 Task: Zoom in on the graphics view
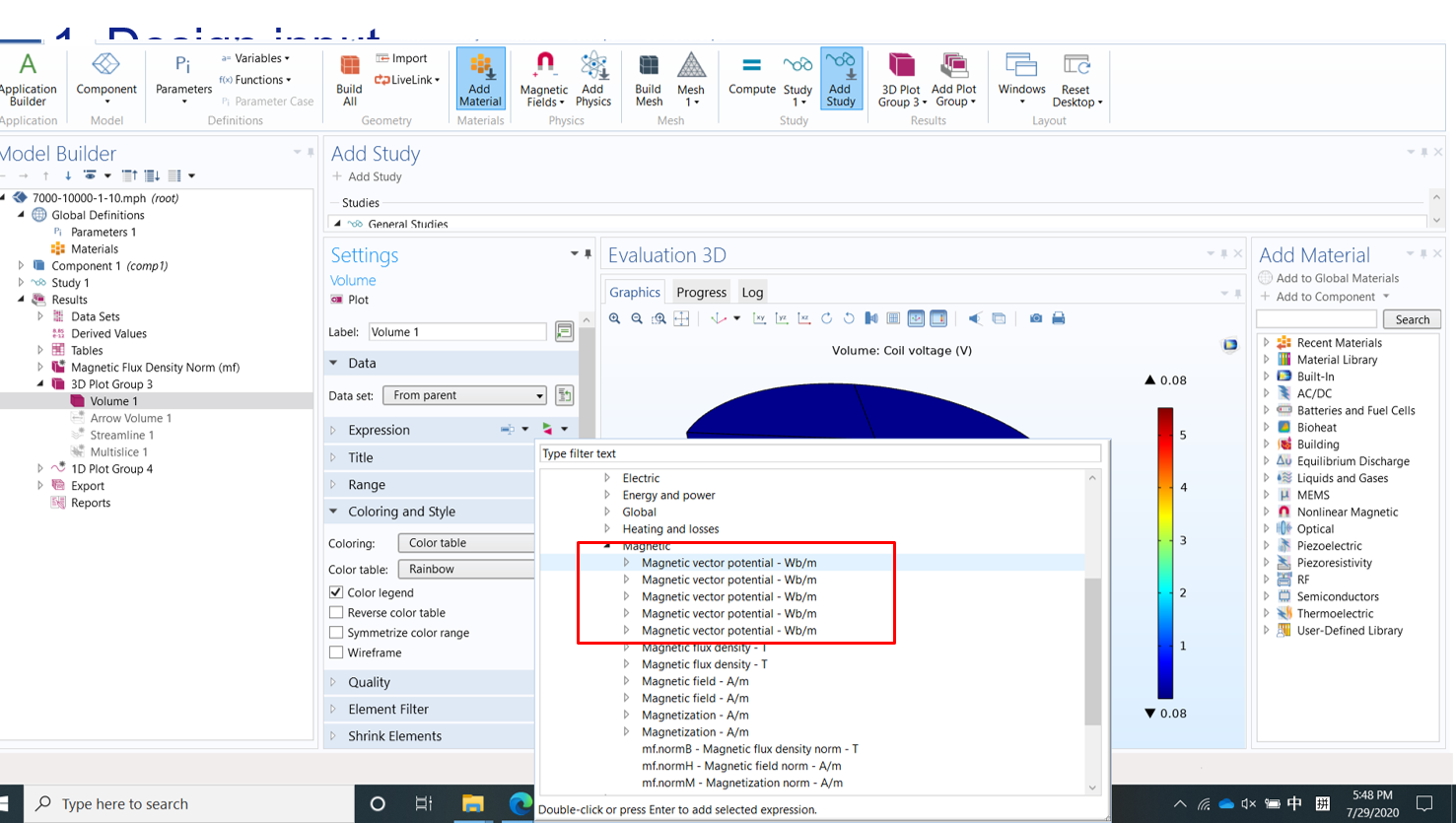(615, 318)
